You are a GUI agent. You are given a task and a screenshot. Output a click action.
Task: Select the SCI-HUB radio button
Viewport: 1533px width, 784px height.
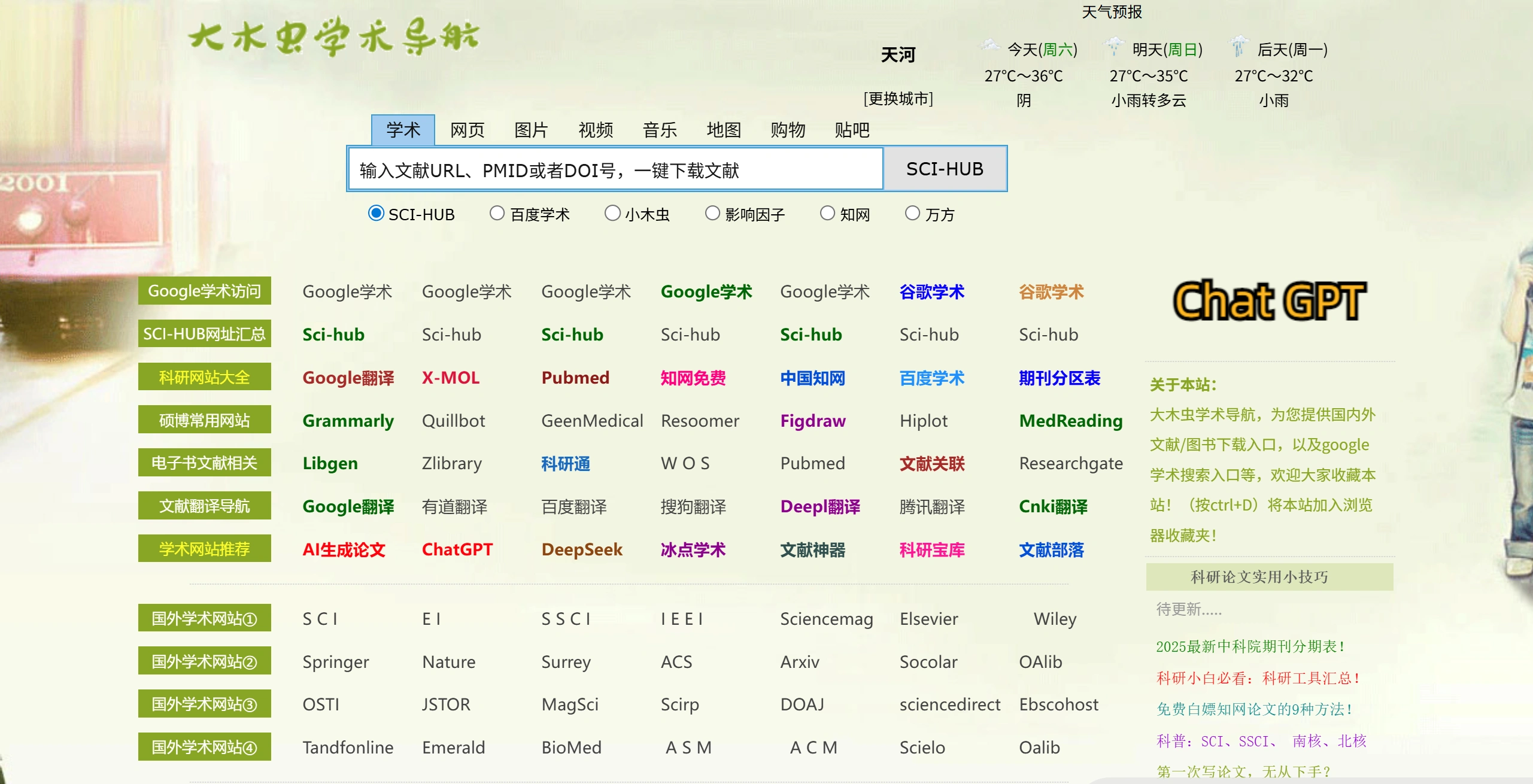point(376,213)
